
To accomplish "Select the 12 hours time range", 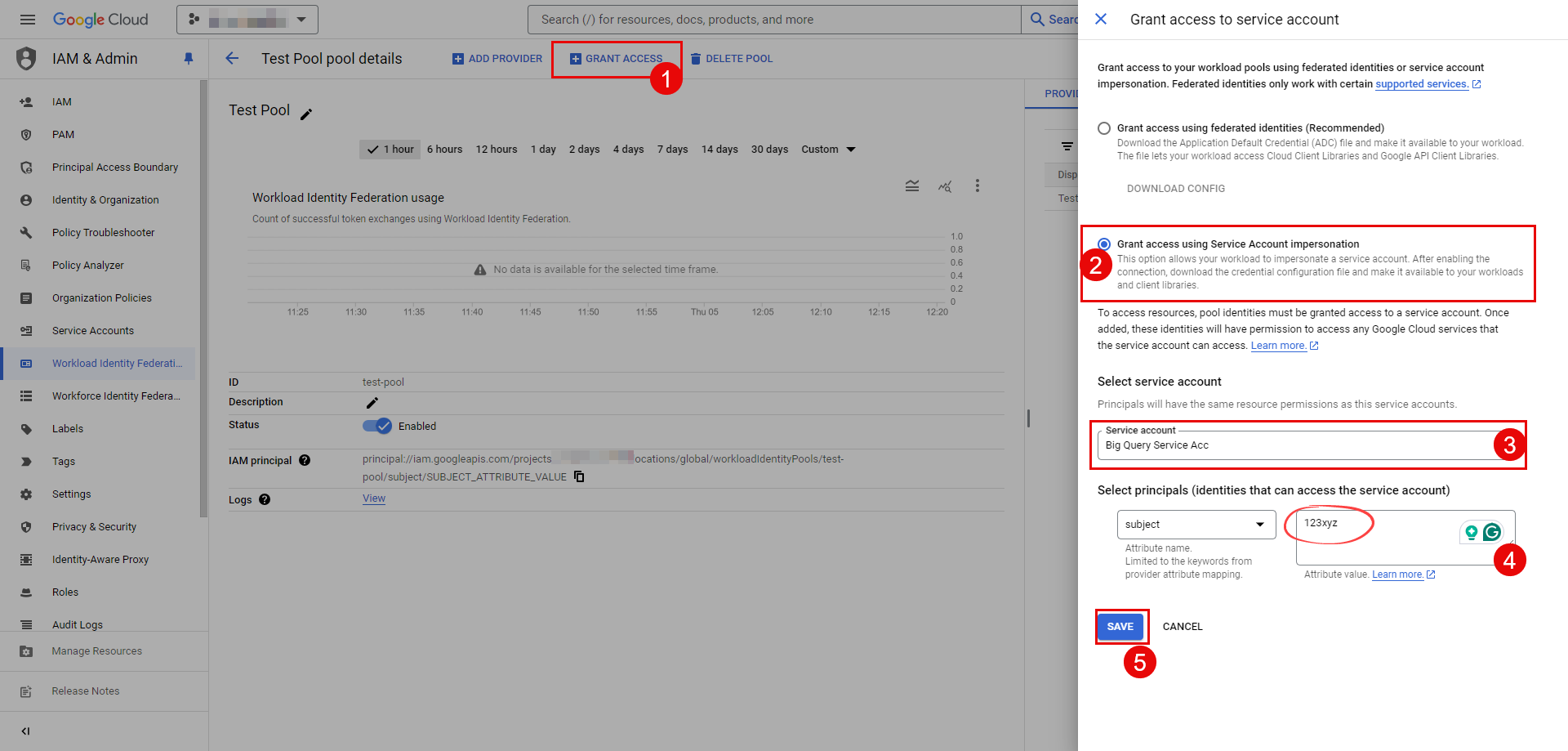I will click(497, 150).
